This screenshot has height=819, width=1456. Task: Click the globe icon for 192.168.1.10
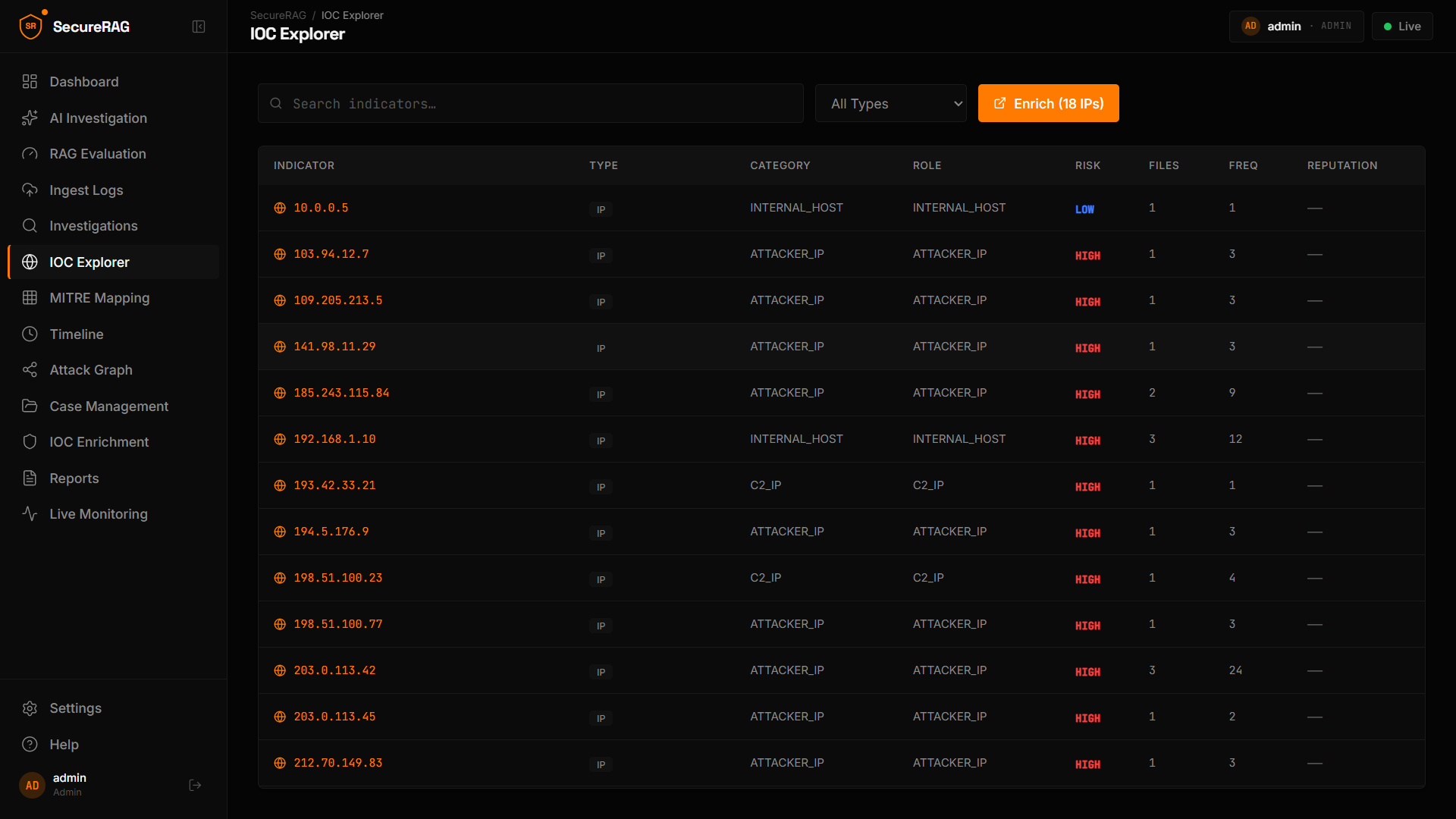pos(280,440)
